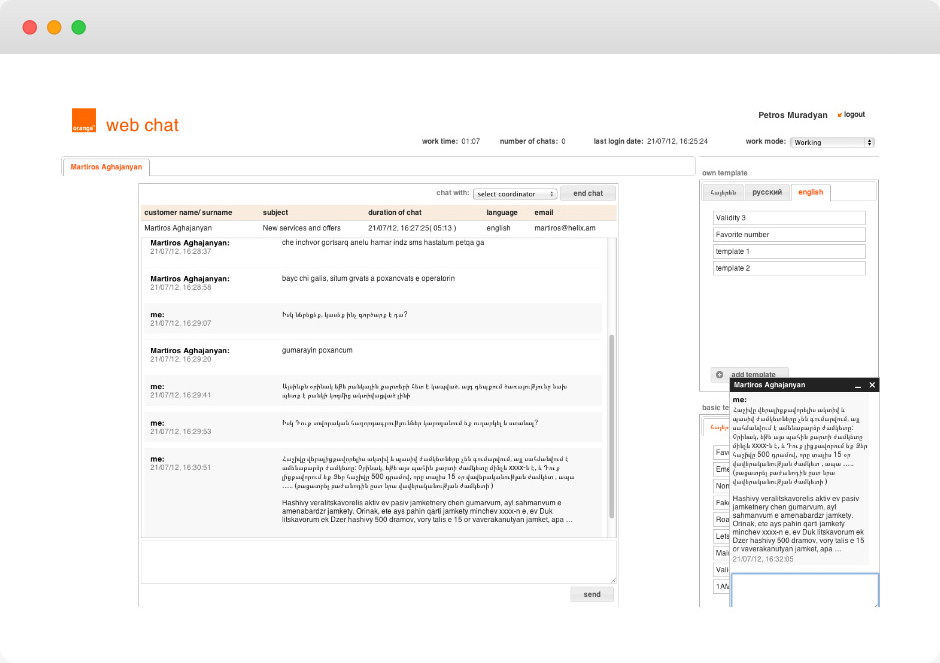This screenshot has height=663, width=940.
Task: Click the chat conversation scrollbar
Action: pos(611,426)
